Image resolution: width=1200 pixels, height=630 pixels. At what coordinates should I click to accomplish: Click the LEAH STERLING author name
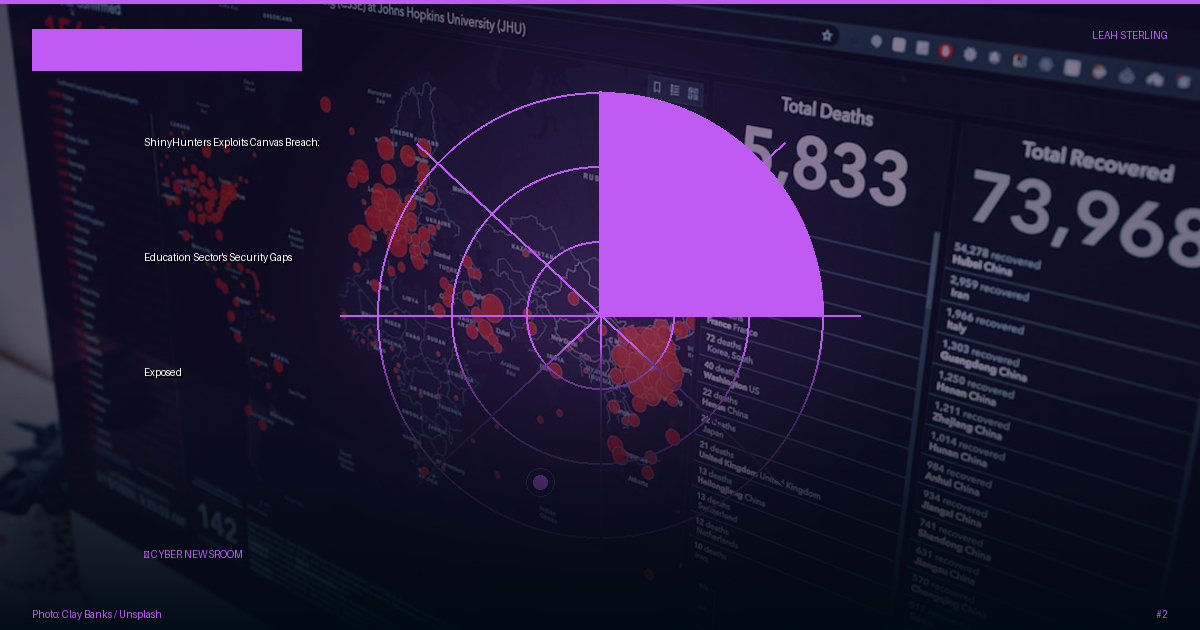pyautogui.click(x=1129, y=35)
